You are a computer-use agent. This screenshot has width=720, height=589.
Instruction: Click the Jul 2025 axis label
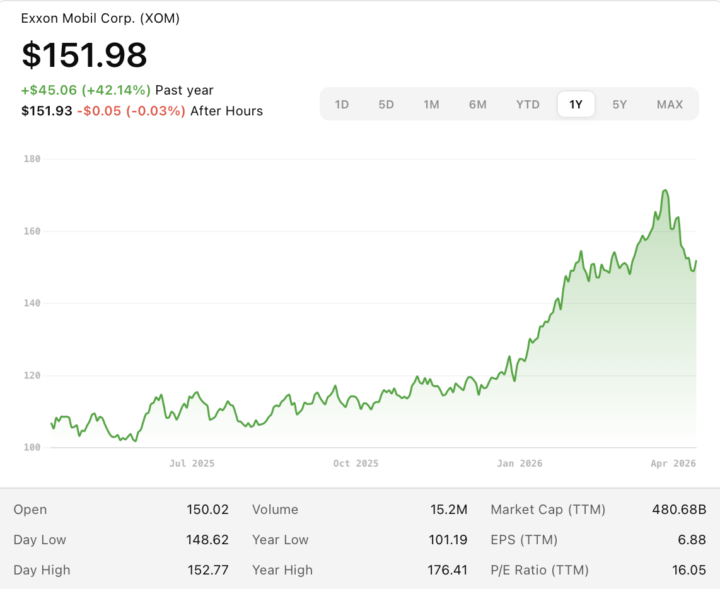(x=192, y=464)
